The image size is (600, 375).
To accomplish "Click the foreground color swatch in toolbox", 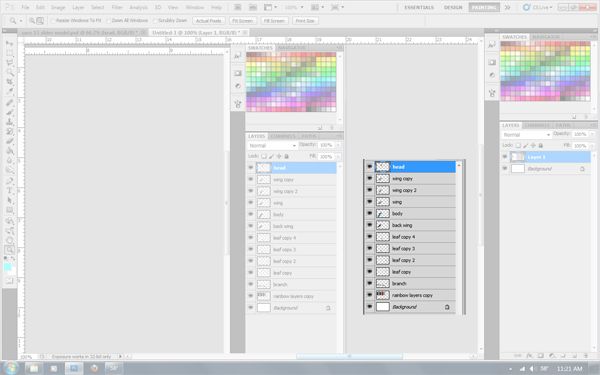I will 7,267.
